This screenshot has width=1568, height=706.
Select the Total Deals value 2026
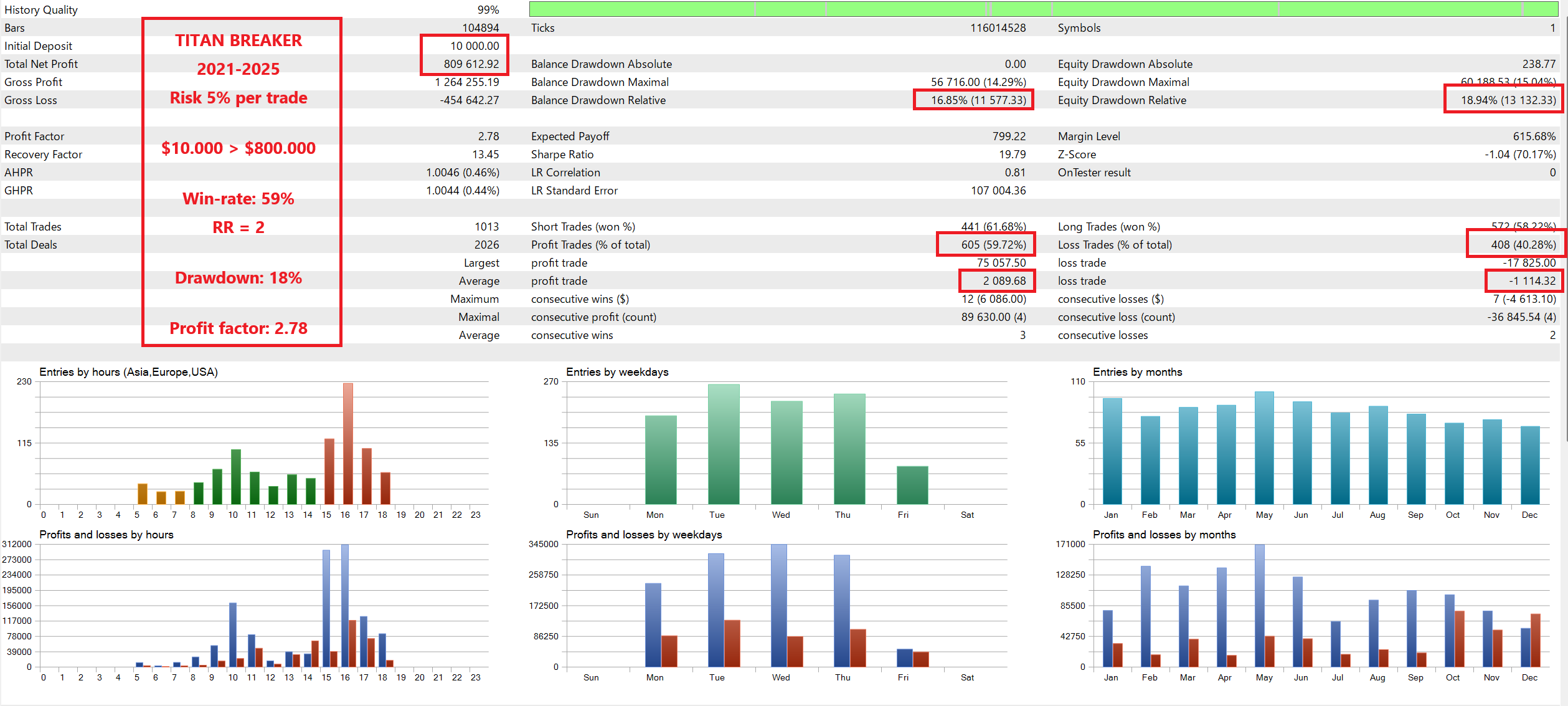[x=486, y=245]
